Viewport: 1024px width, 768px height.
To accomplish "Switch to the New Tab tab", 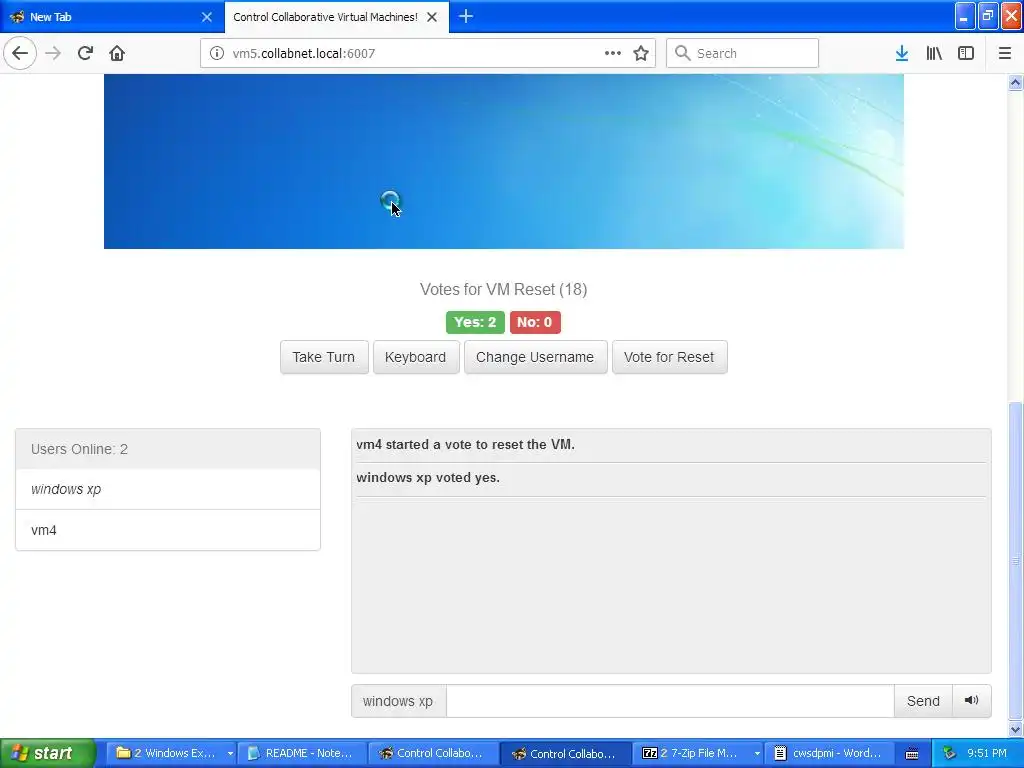I will coord(112,17).
